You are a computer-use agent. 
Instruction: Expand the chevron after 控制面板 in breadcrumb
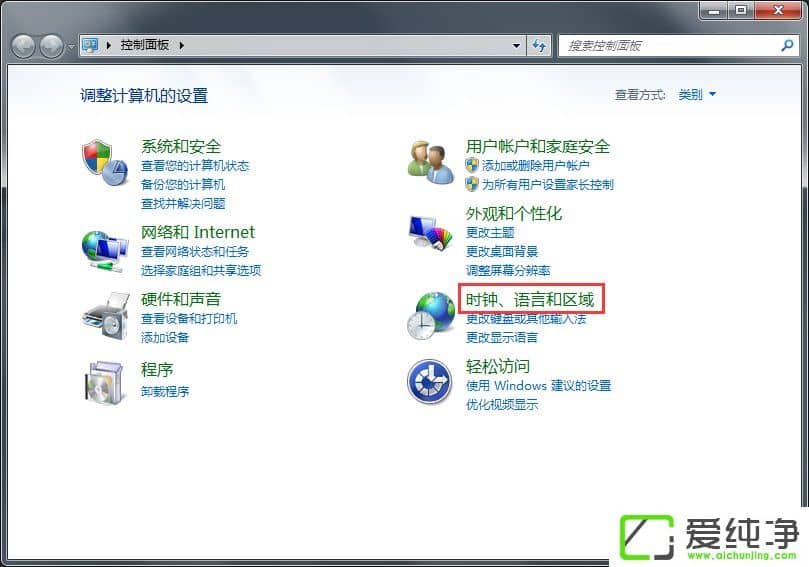[x=182, y=45]
